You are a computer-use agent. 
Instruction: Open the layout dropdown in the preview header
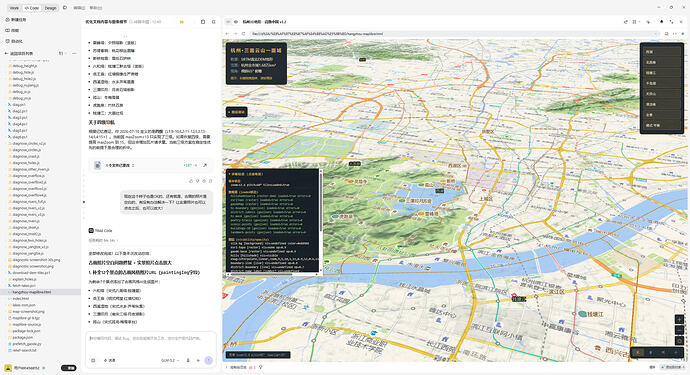point(635,22)
